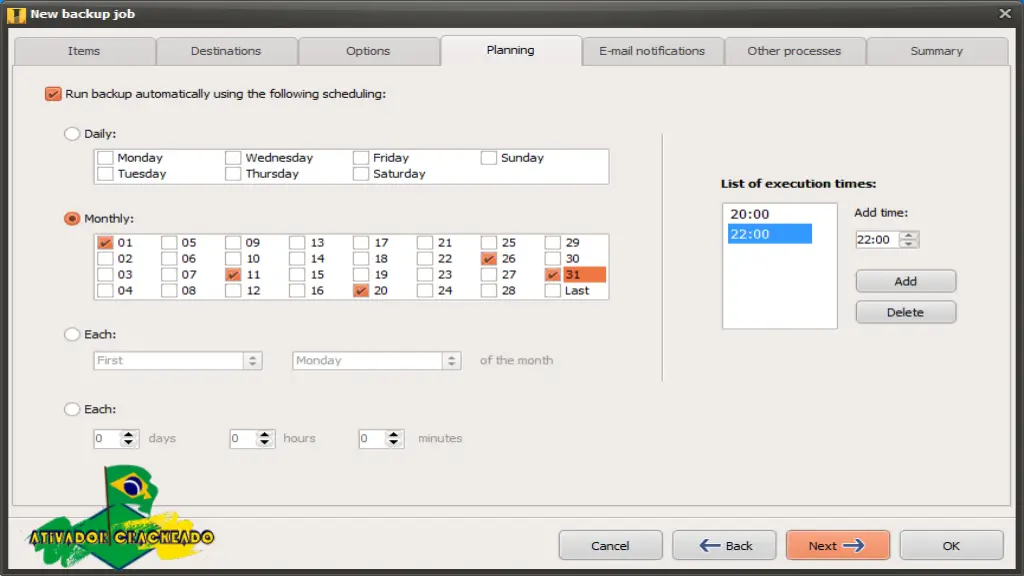Select 20:00 in execution times list

point(770,214)
